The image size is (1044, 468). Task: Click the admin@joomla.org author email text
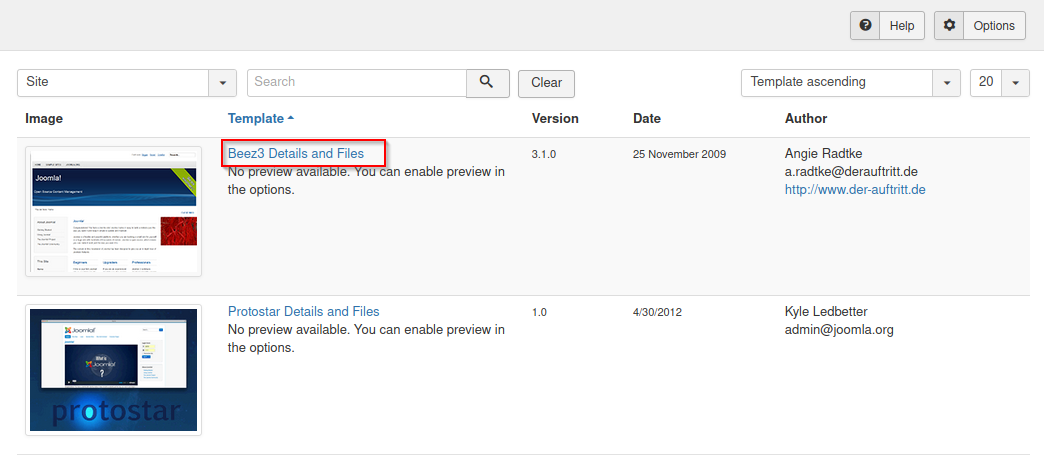839,329
